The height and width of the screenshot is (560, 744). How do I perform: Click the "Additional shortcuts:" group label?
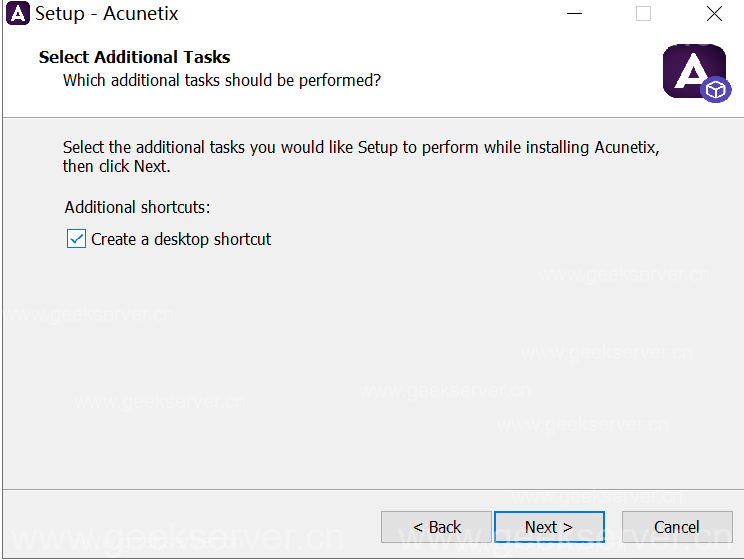(138, 207)
